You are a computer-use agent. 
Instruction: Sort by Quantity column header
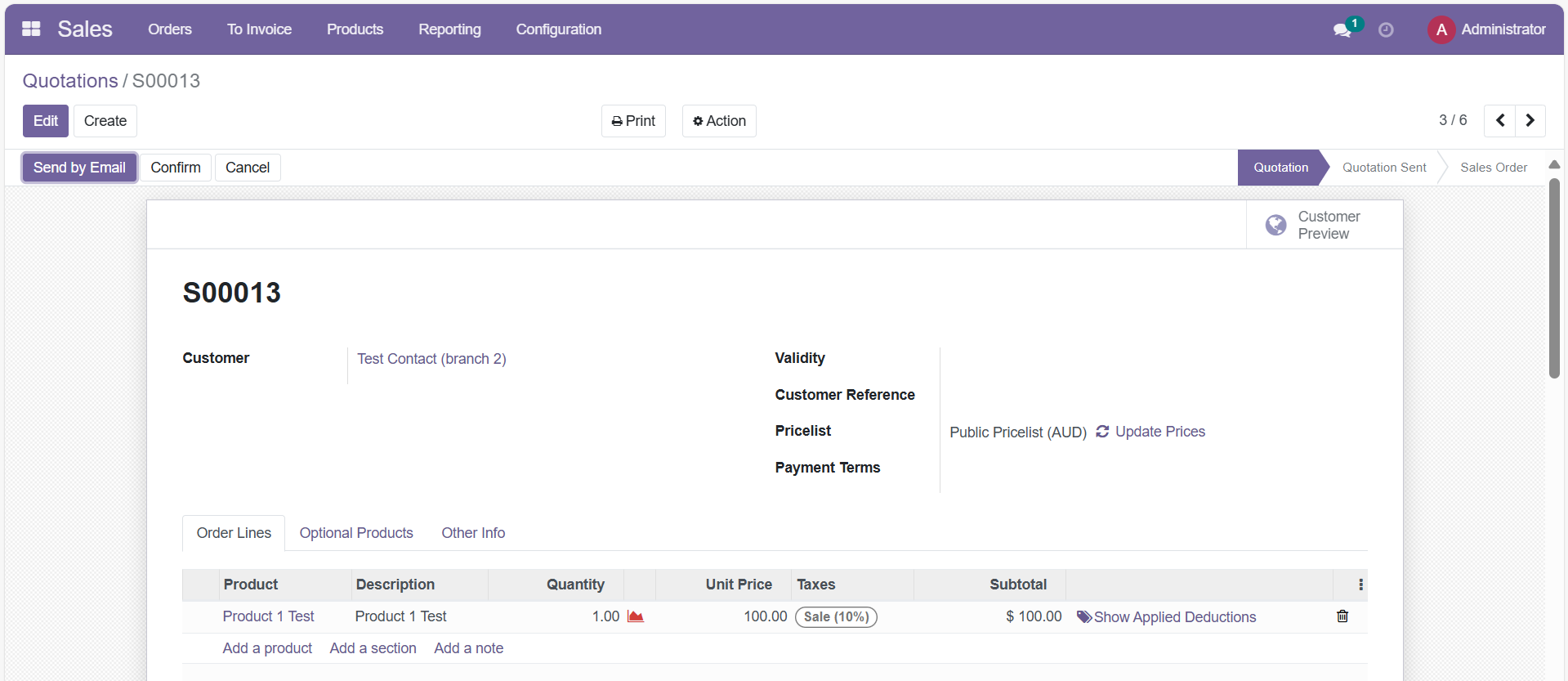(556, 585)
